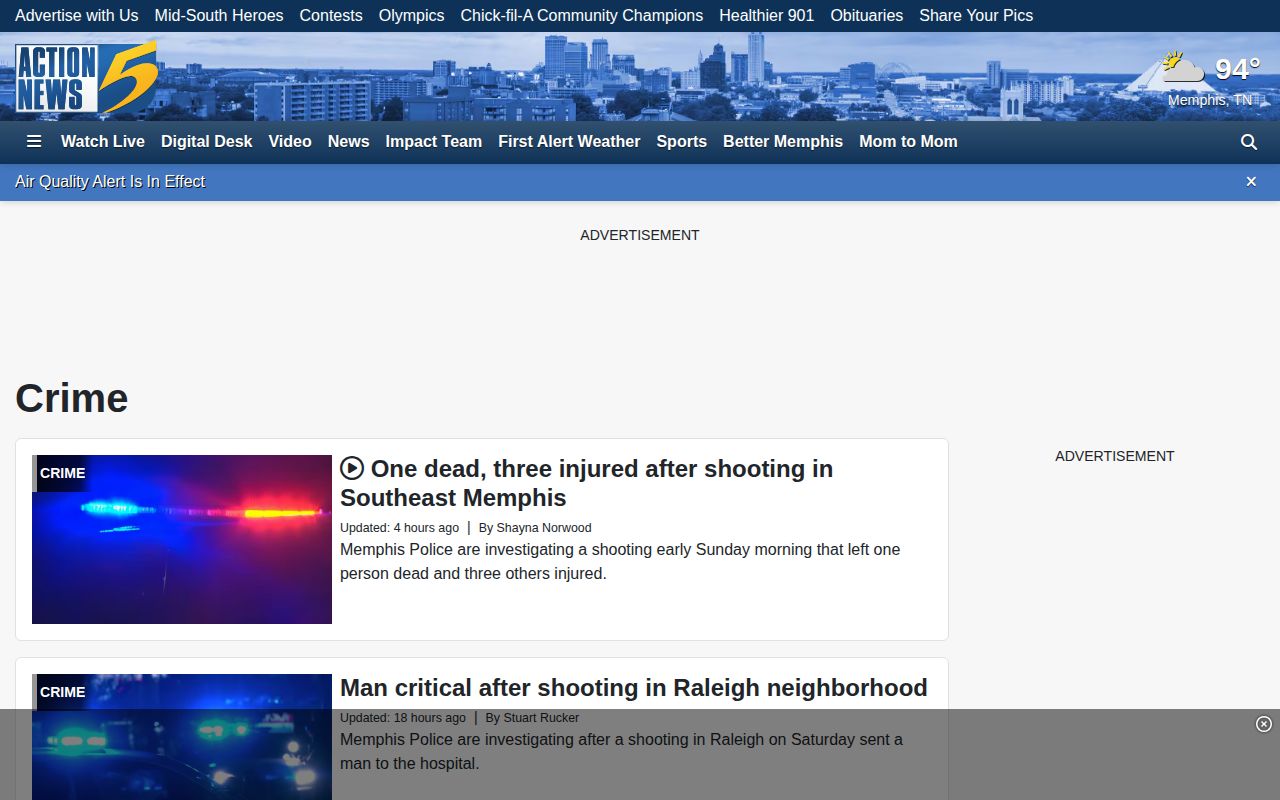The image size is (1280, 800).
Task: Click the CRIME tag on first story
Action: (63, 473)
